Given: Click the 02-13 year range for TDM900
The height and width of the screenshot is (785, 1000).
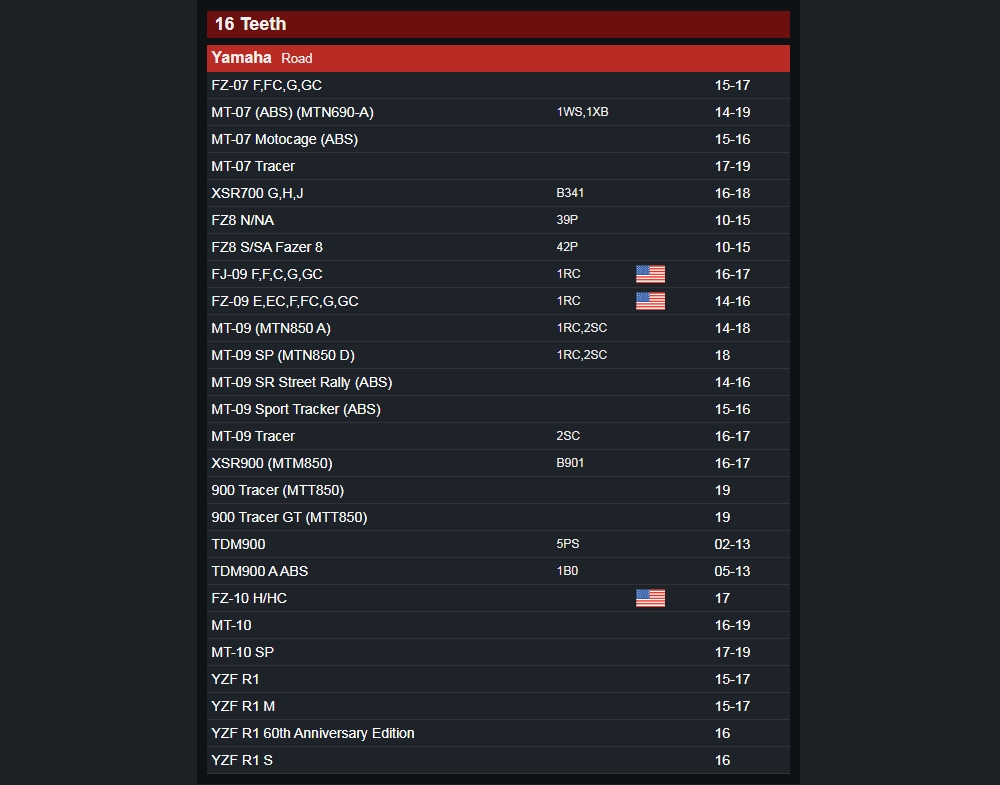Looking at the screenshot, I should click(732, 544).
